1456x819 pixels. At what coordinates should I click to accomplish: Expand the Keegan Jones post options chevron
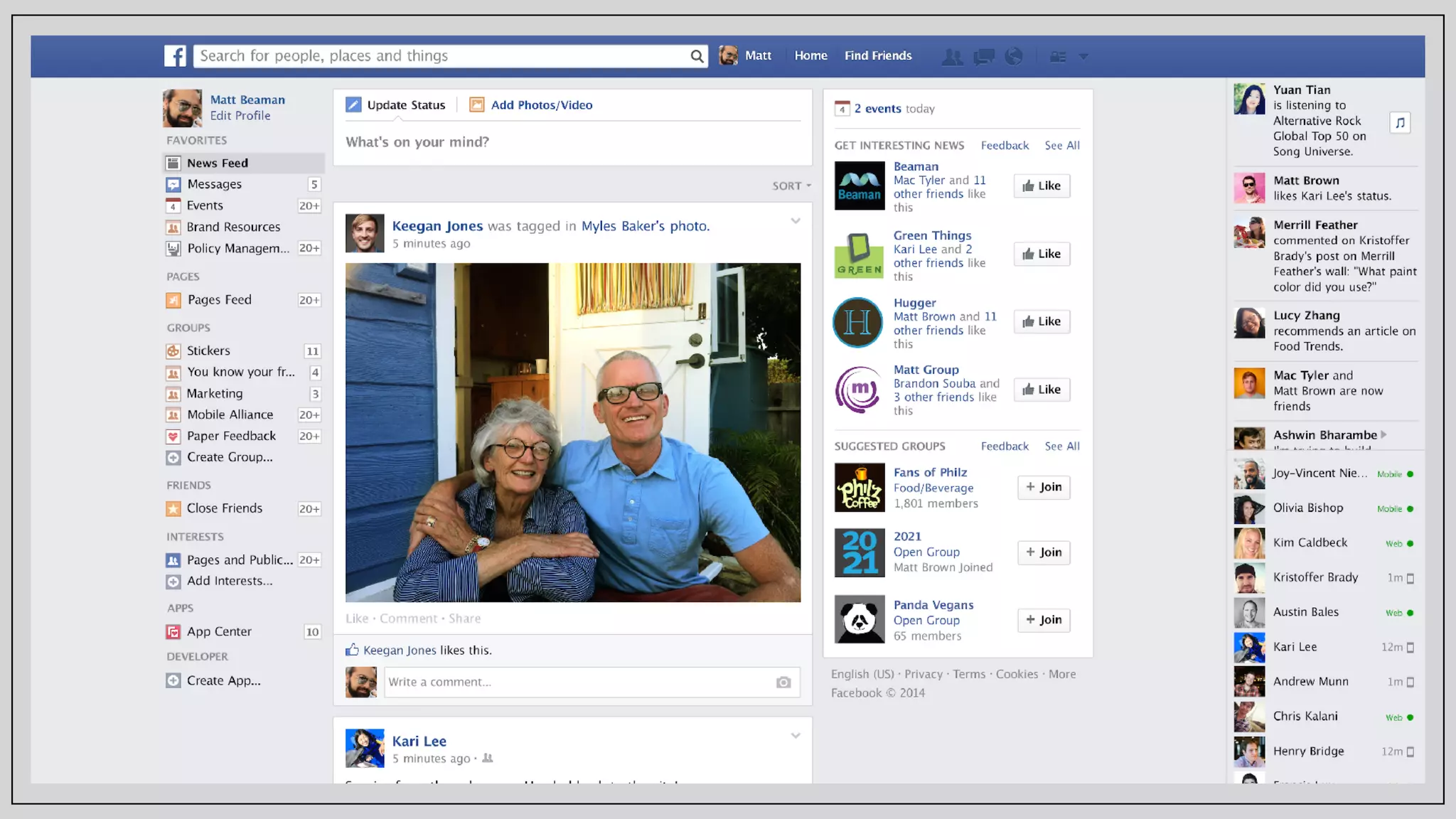coord(796,221)
